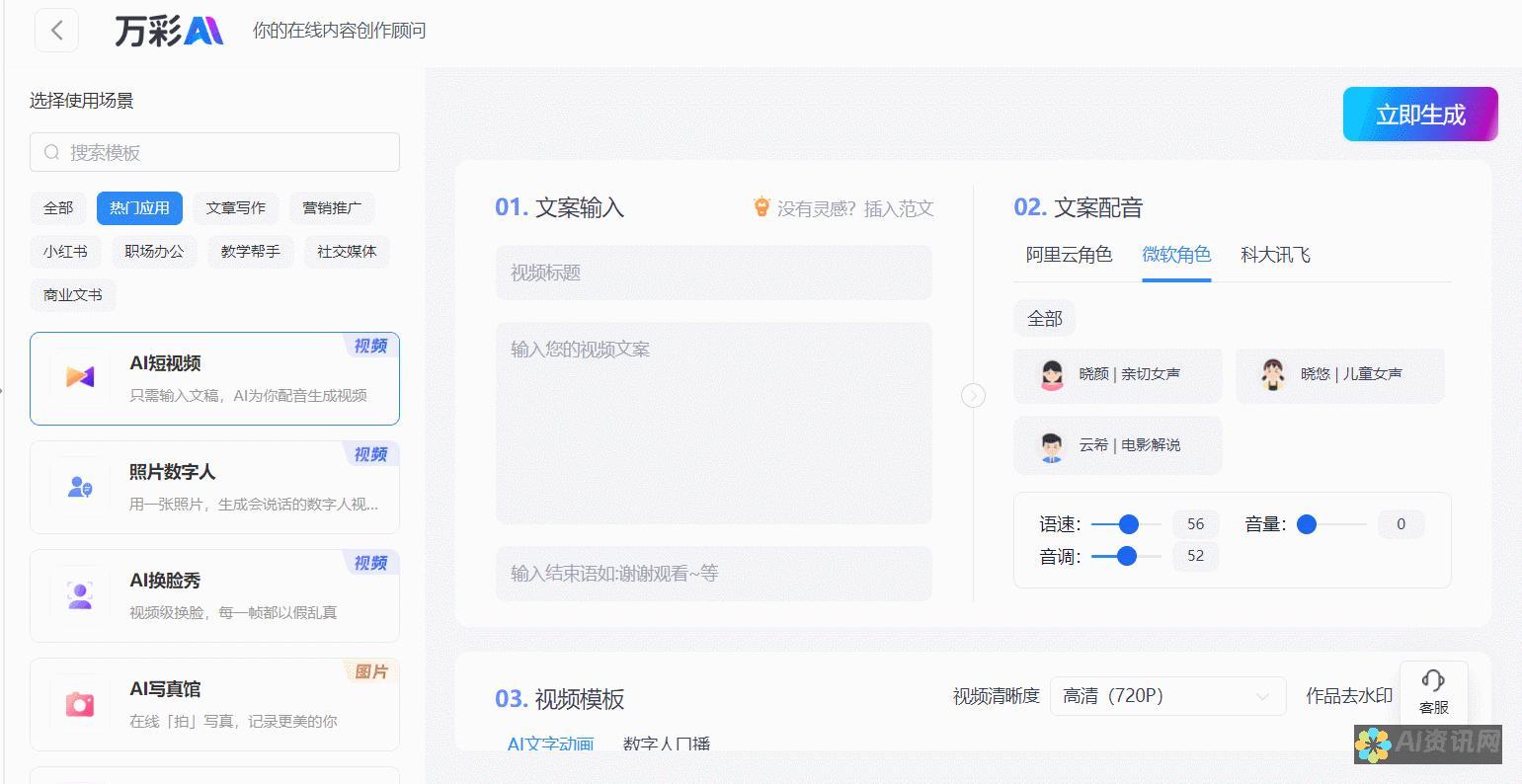1522x784 pixels.
Task: Click the 音调 value box showing 52
Action: [1195, 556]
